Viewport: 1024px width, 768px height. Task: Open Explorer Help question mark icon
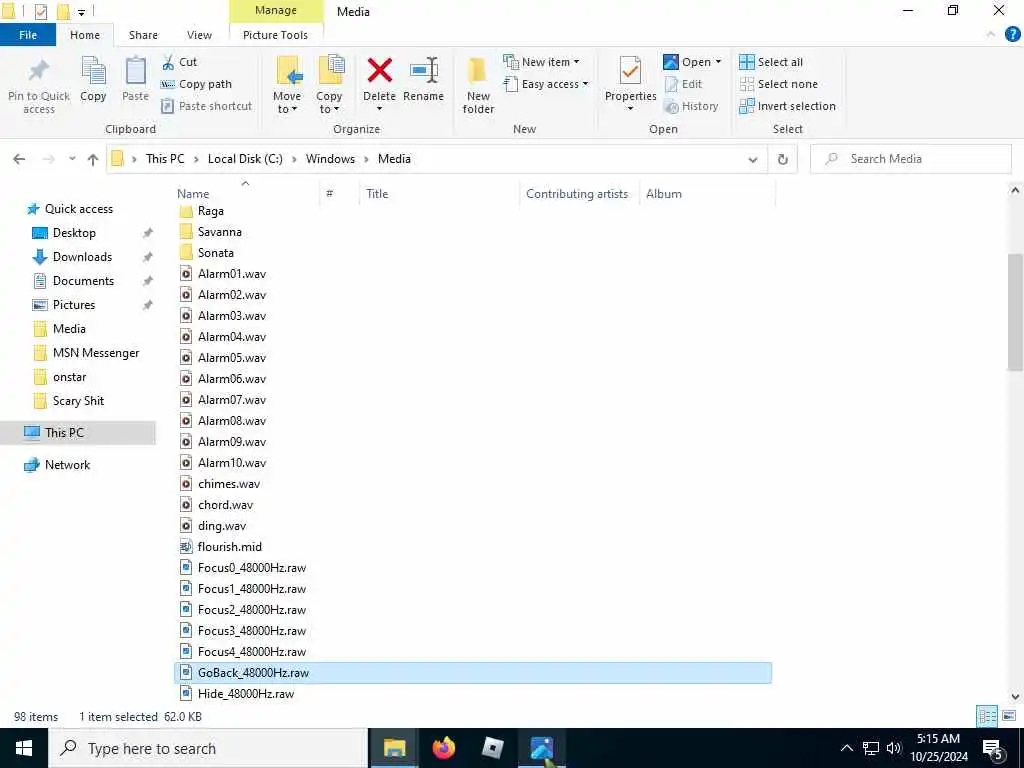1012,34
